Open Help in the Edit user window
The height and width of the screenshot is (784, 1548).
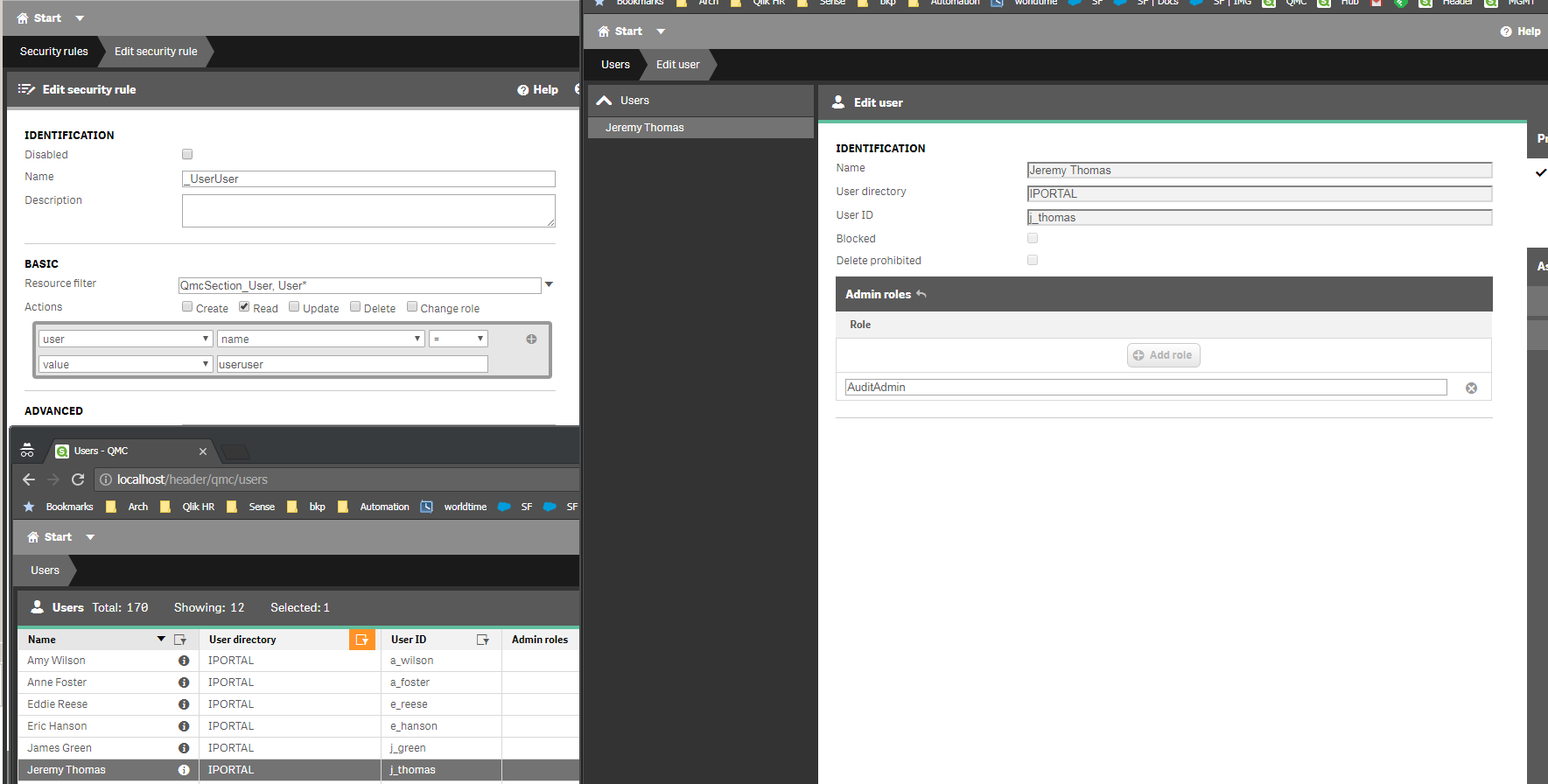[1520, 31]
